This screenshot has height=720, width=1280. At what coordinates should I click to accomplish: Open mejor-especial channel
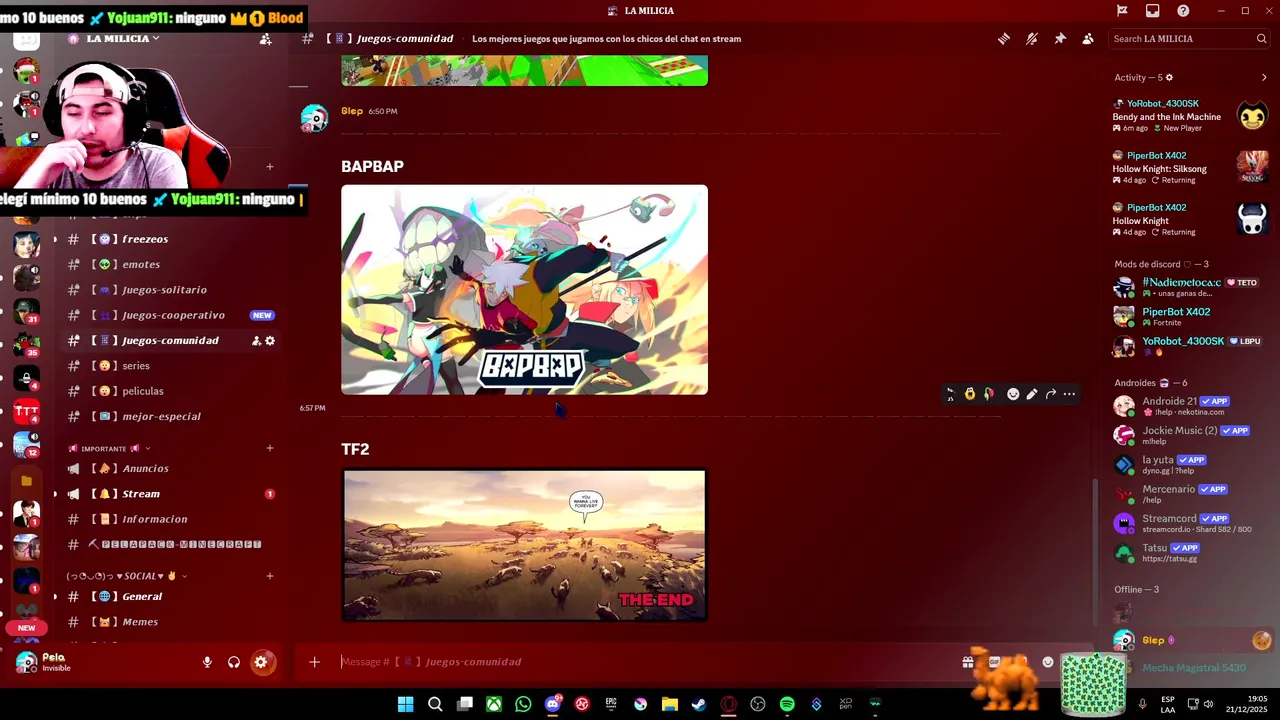tap(170, 416)
